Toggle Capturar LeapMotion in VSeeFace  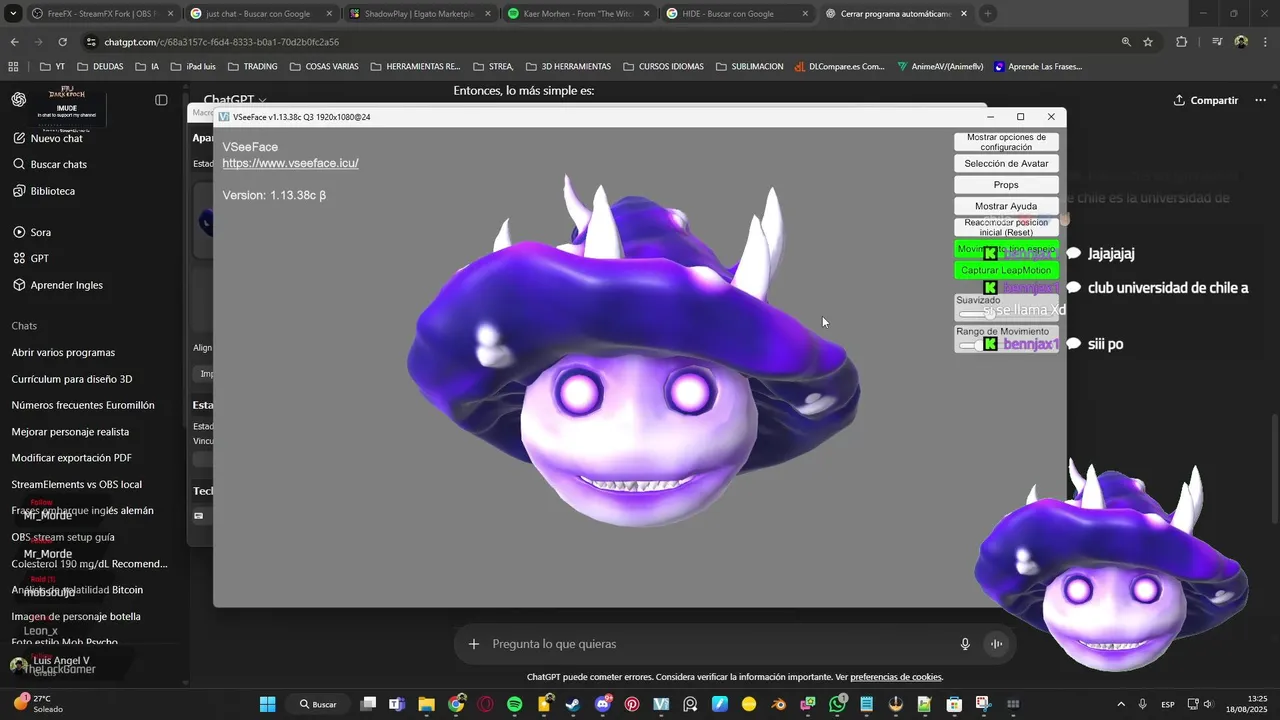coord(1006,270)
